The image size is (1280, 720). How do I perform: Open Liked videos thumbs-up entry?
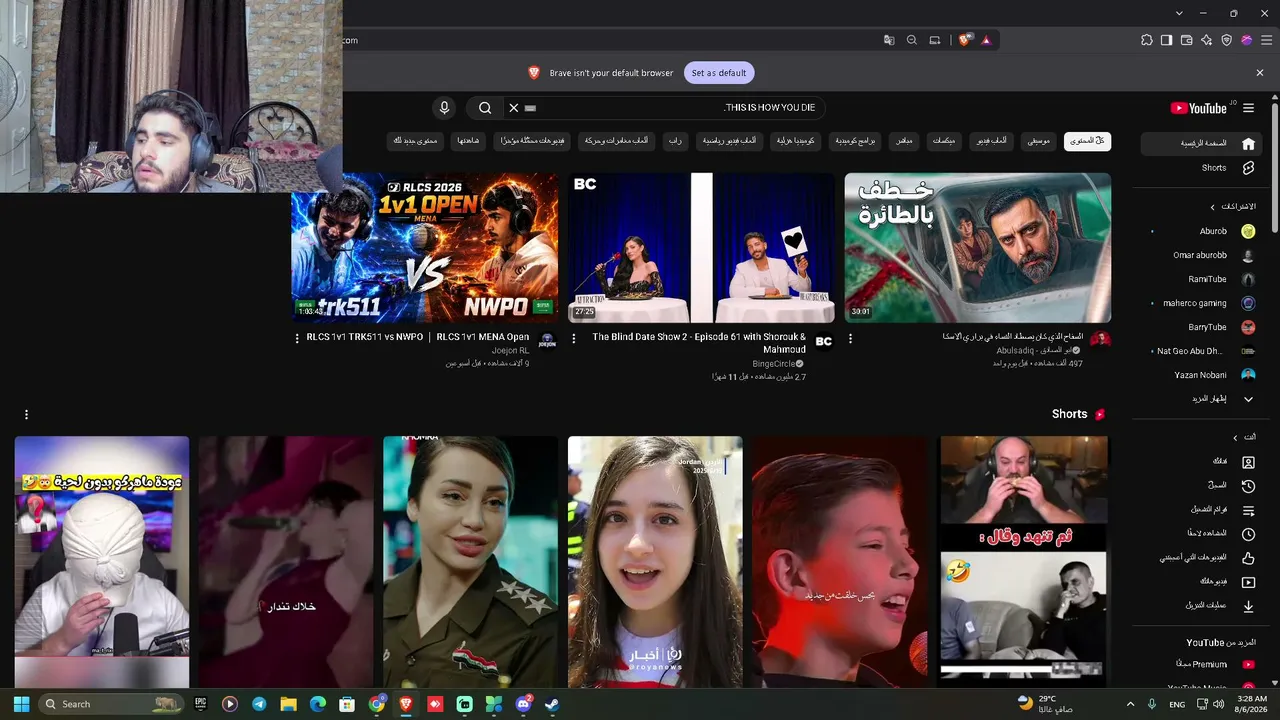[x=1202, y=558]
